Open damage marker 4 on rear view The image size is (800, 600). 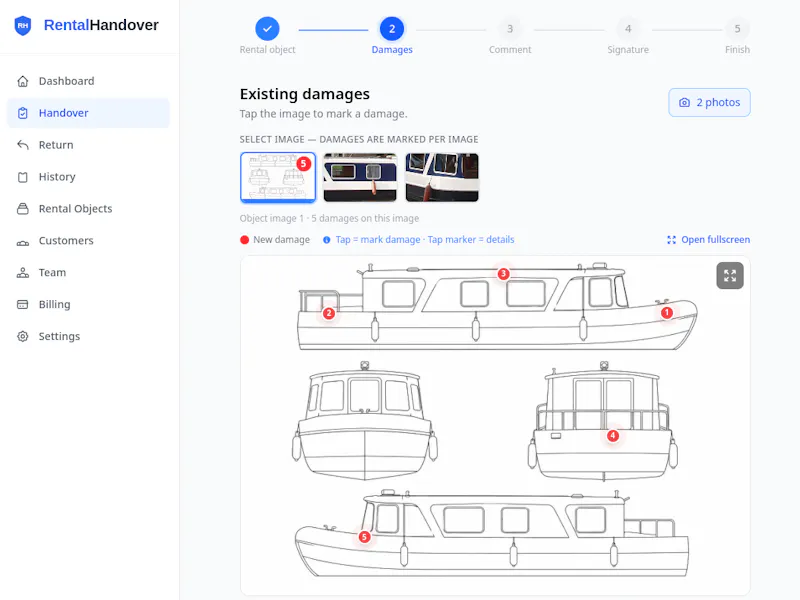click(x=613, y=436)
